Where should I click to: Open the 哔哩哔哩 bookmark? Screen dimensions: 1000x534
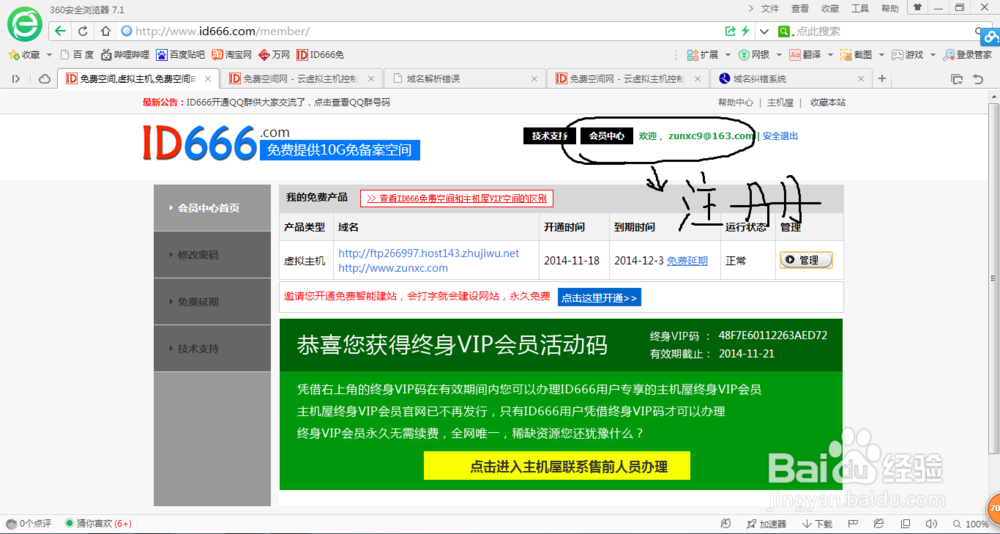125,55
